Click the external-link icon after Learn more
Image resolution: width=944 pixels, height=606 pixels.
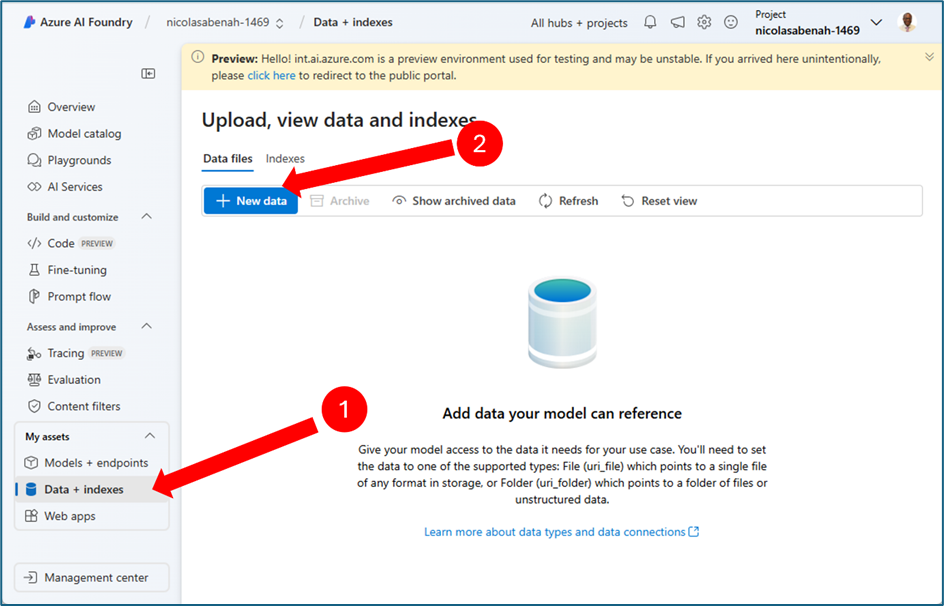[x=694, y=532]
